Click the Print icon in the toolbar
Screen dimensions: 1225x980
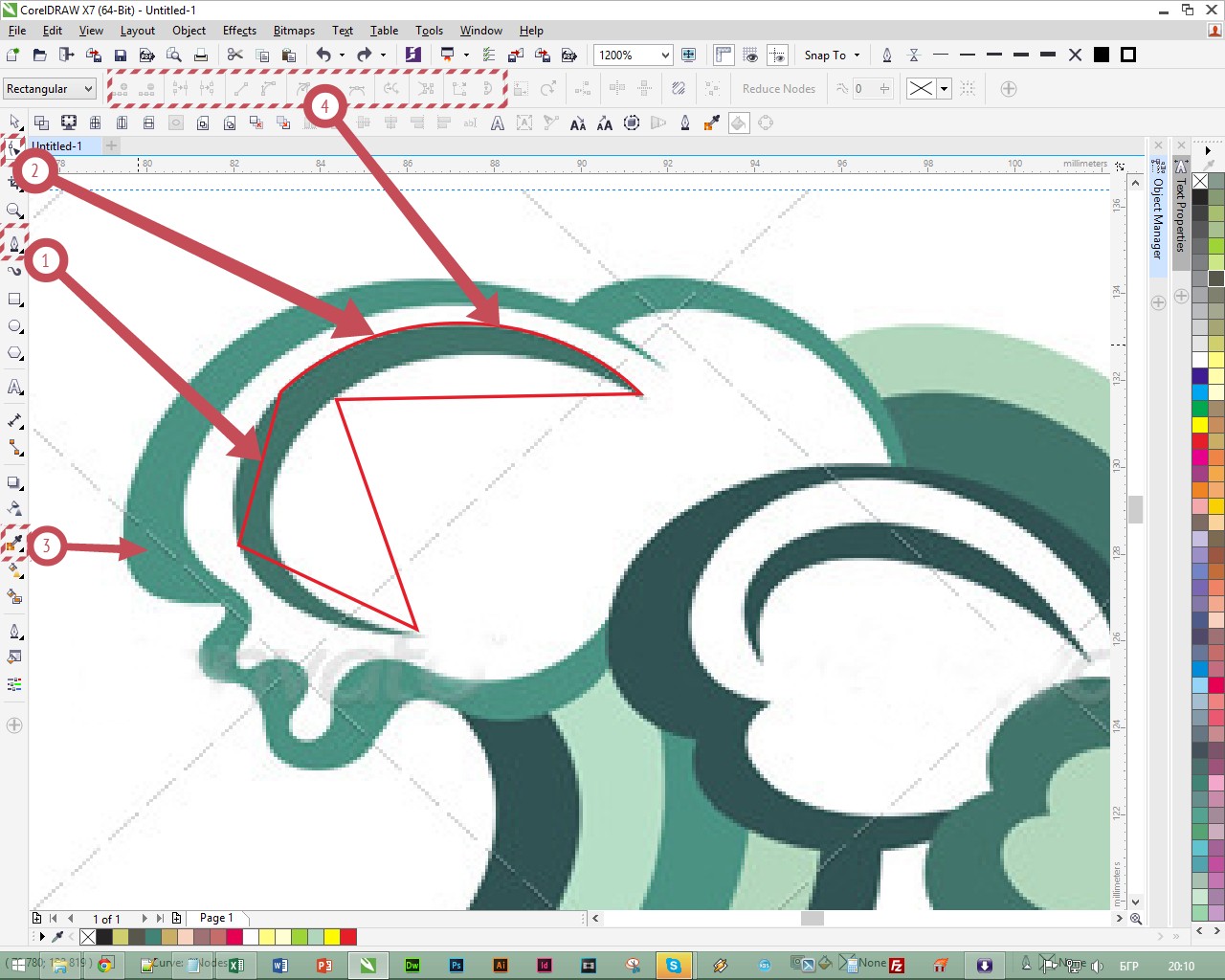point(201,55)
